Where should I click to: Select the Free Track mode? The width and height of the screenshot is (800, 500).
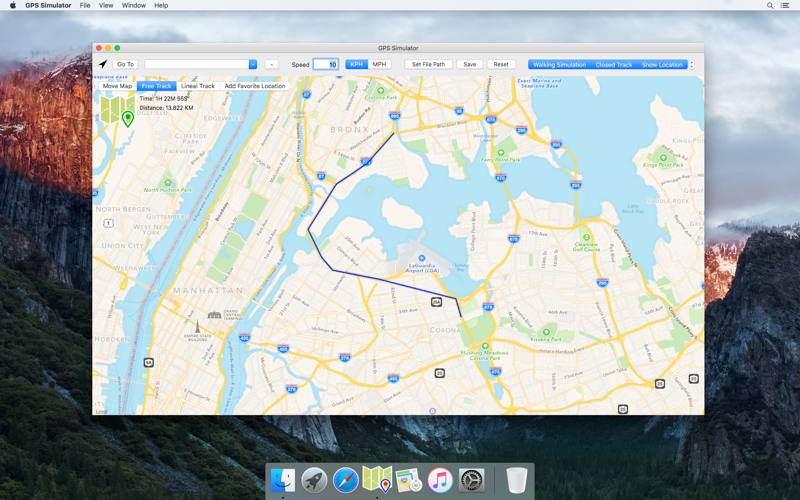(156, 86)
